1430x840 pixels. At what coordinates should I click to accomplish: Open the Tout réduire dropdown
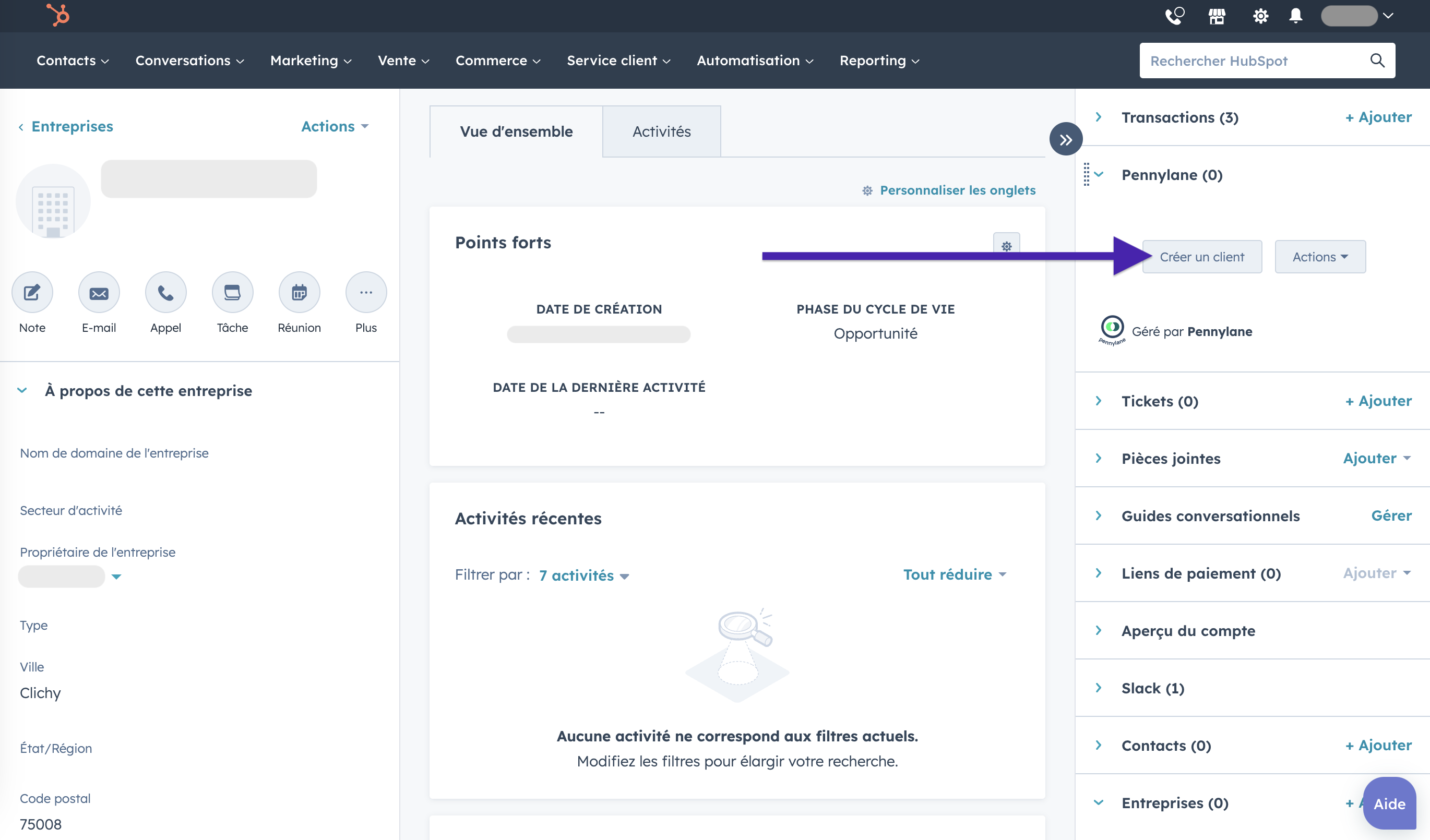point(955,574)
